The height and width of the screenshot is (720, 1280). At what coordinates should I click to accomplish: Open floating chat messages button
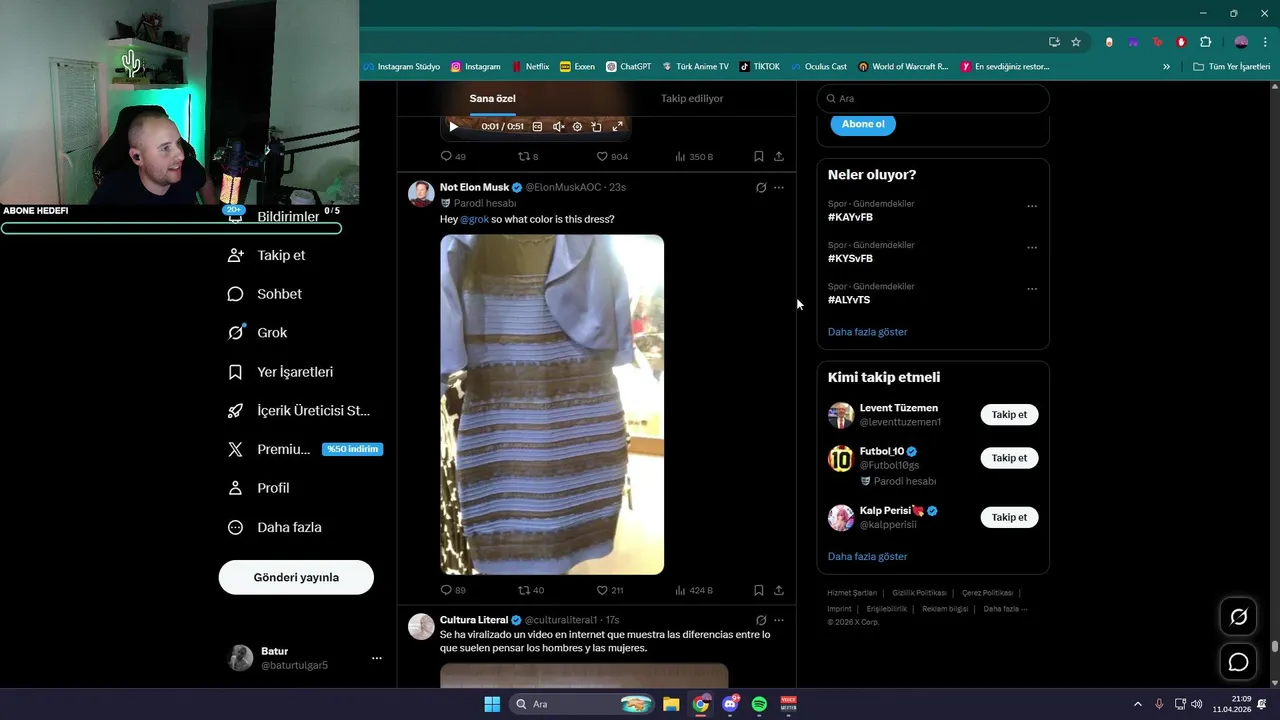click(1238, 662)
